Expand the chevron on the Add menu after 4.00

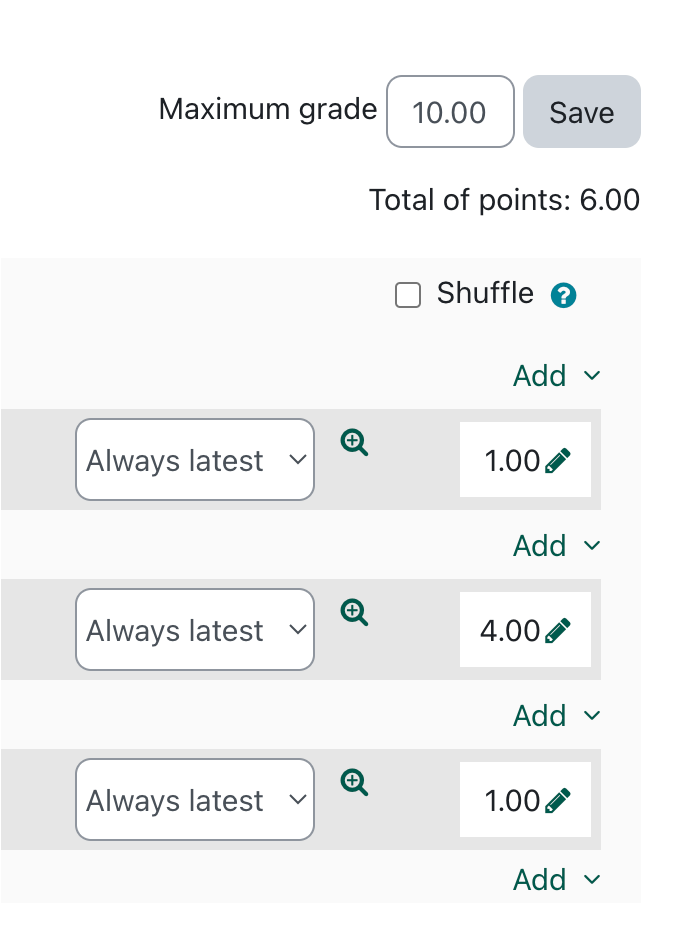[590, 716]
